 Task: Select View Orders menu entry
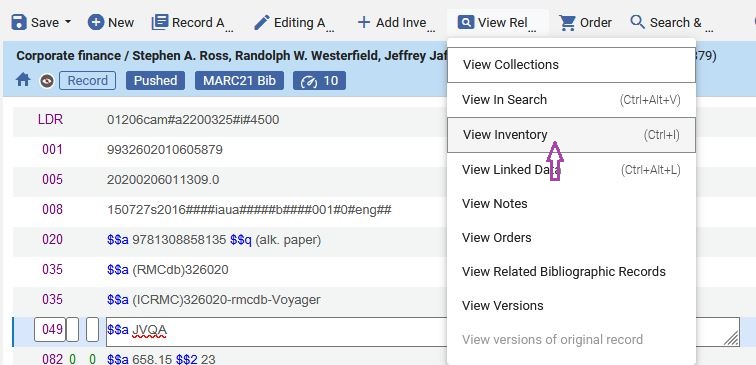(571, 238)
